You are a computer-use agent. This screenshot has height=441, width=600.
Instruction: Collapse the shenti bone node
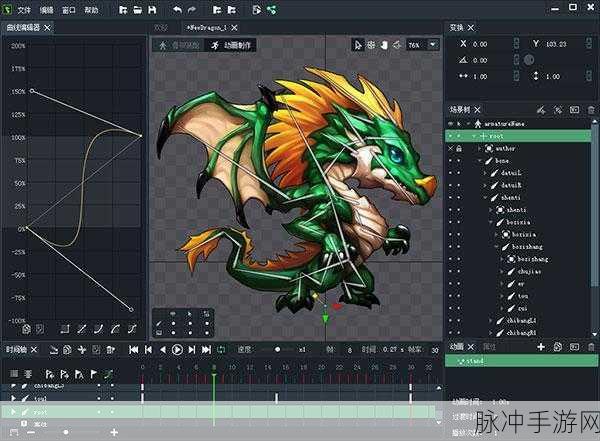coord(485,198)
